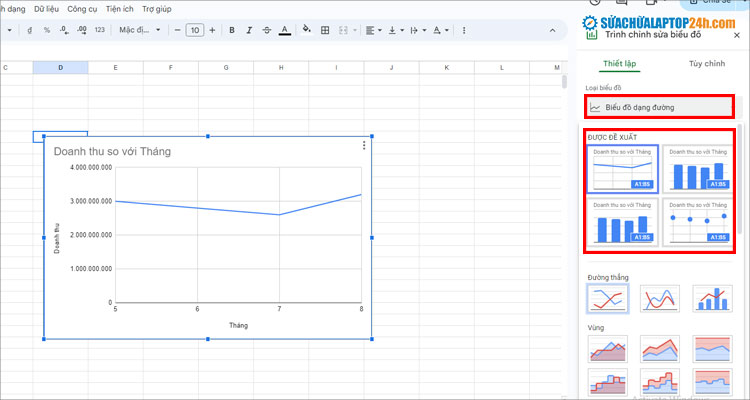Switch to the Tùy chỉnh tab

[x=707, y=64]
